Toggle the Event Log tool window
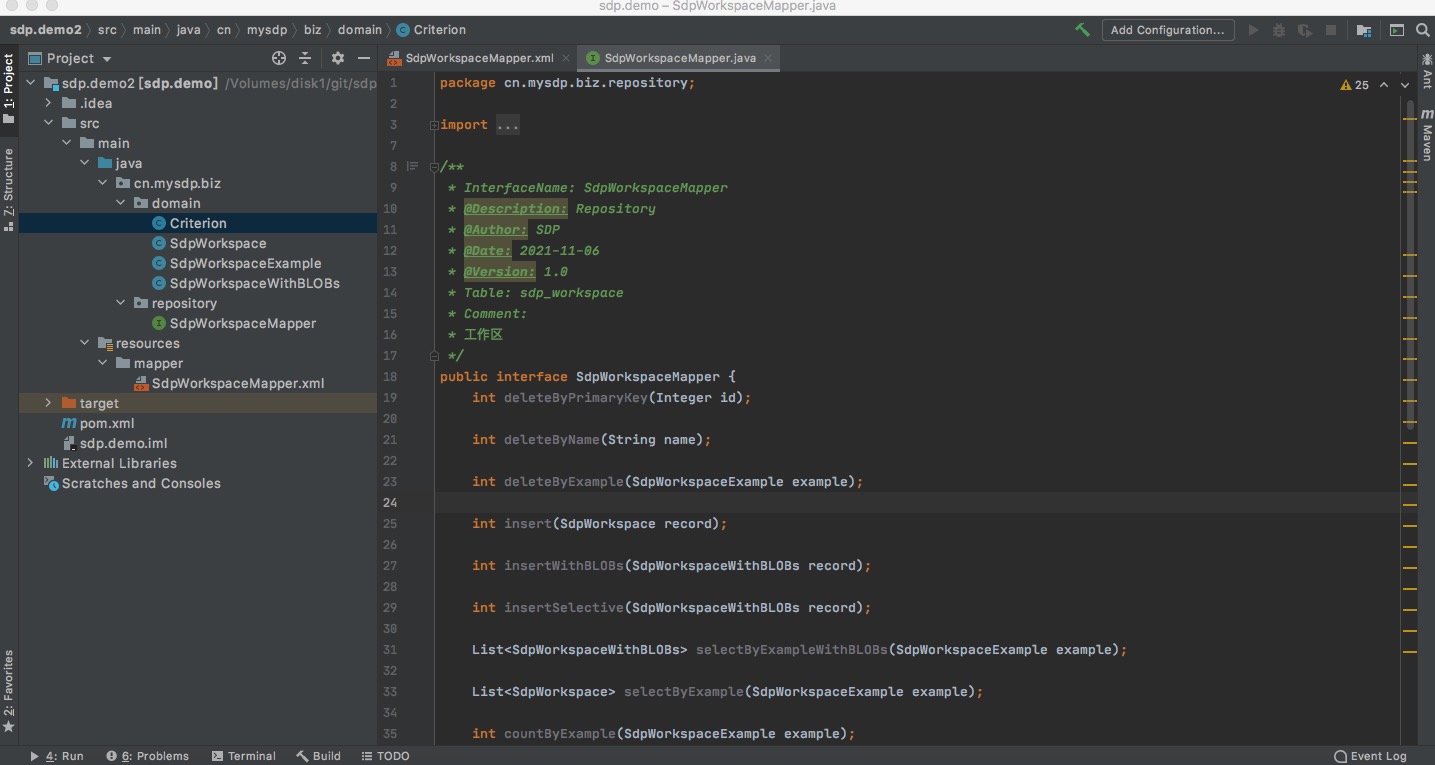This screenshot has width=1435, height=765. [x=1370, y=756]
